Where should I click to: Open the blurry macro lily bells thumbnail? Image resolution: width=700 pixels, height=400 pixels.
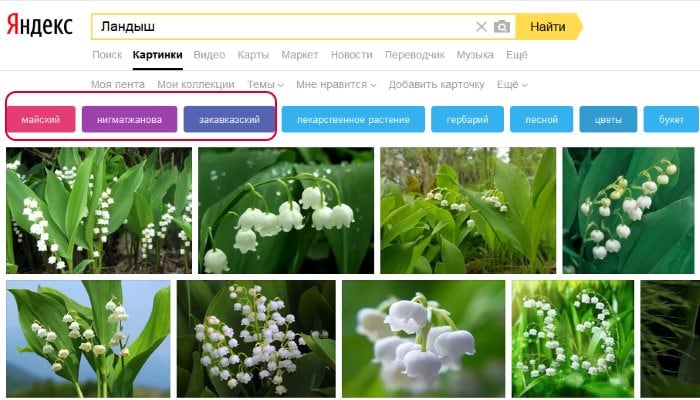point(424,339)
